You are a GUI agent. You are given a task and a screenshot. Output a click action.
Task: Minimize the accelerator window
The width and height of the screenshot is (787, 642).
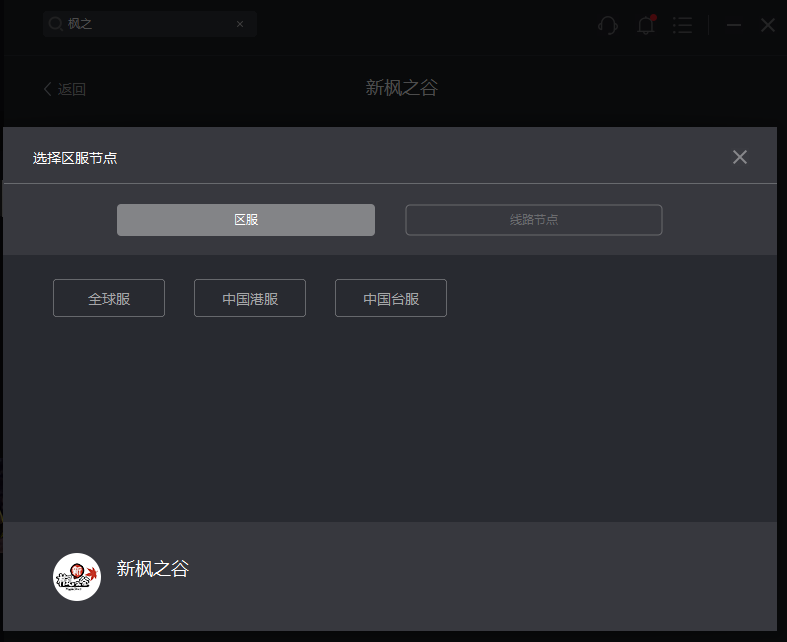click(734, 25)
